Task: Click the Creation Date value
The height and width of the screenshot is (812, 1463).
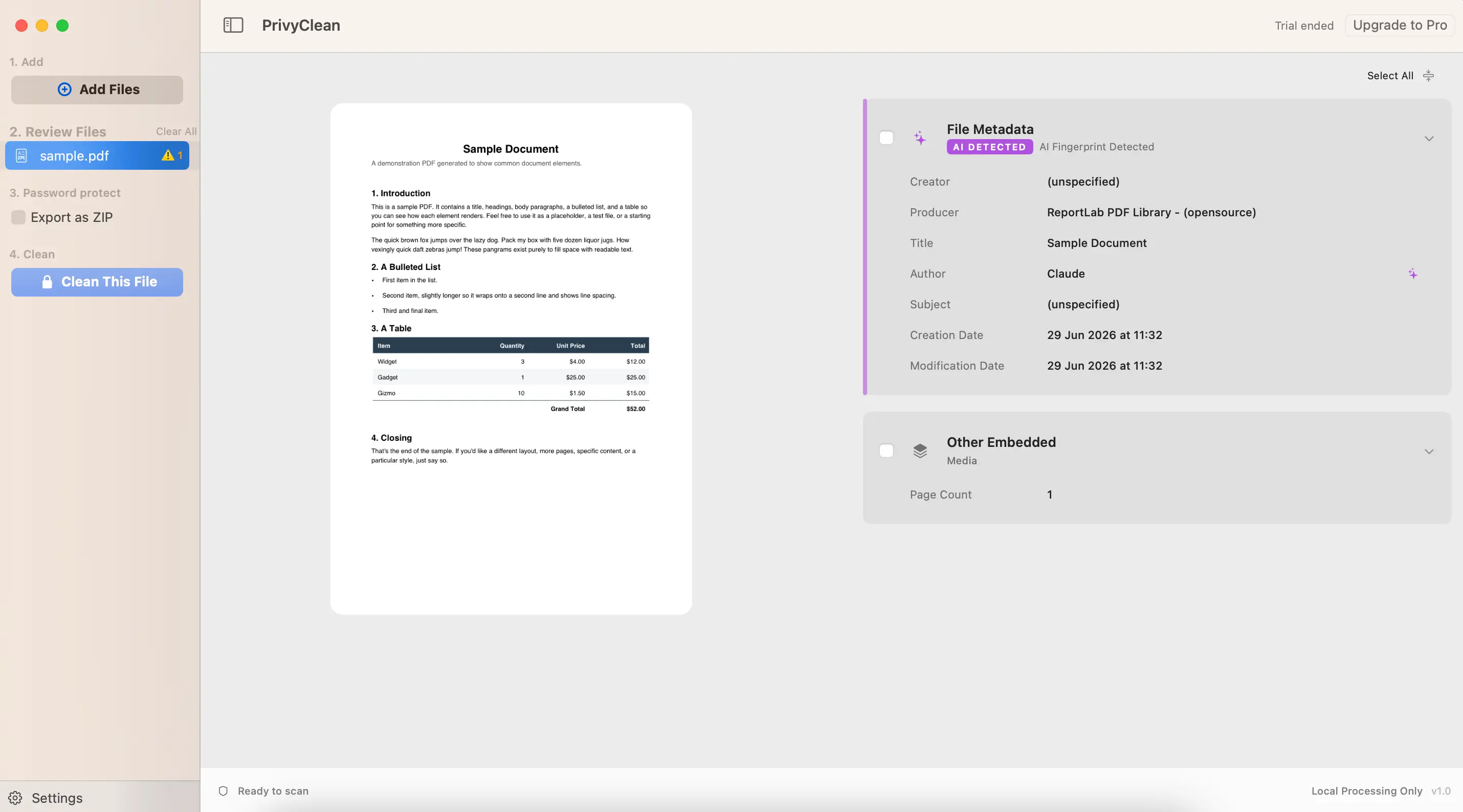Action: tap(1104, 335)
